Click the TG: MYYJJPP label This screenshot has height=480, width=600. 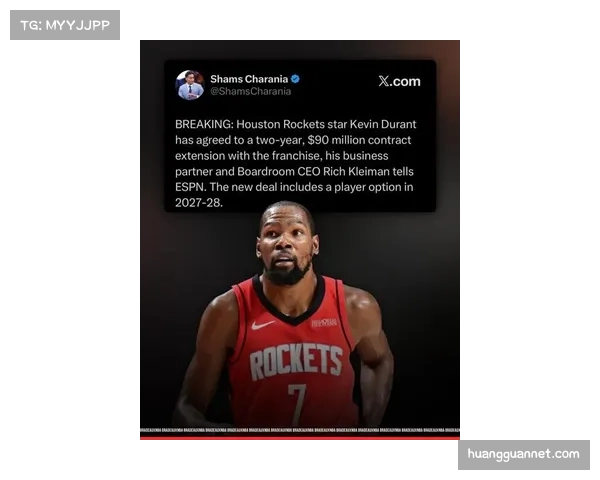point(64,24)
